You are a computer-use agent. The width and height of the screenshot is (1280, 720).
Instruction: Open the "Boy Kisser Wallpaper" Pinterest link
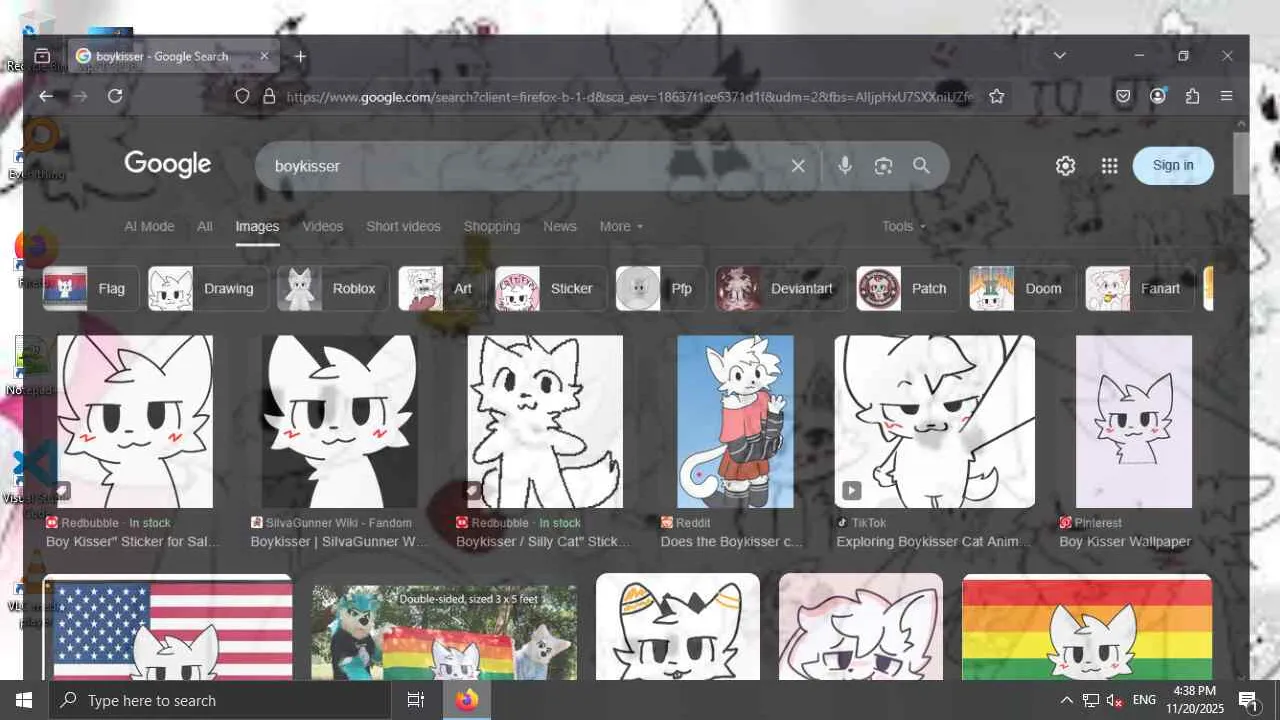[1125, 542]
